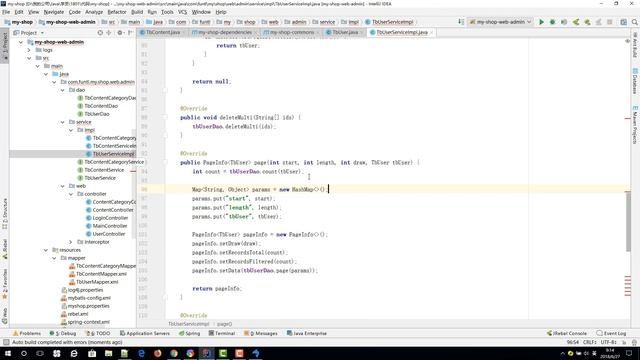Click the search everywhere magnifier icon
This screenshot has height=360, width=640.
pyautogui.click(x=635, y=22)
